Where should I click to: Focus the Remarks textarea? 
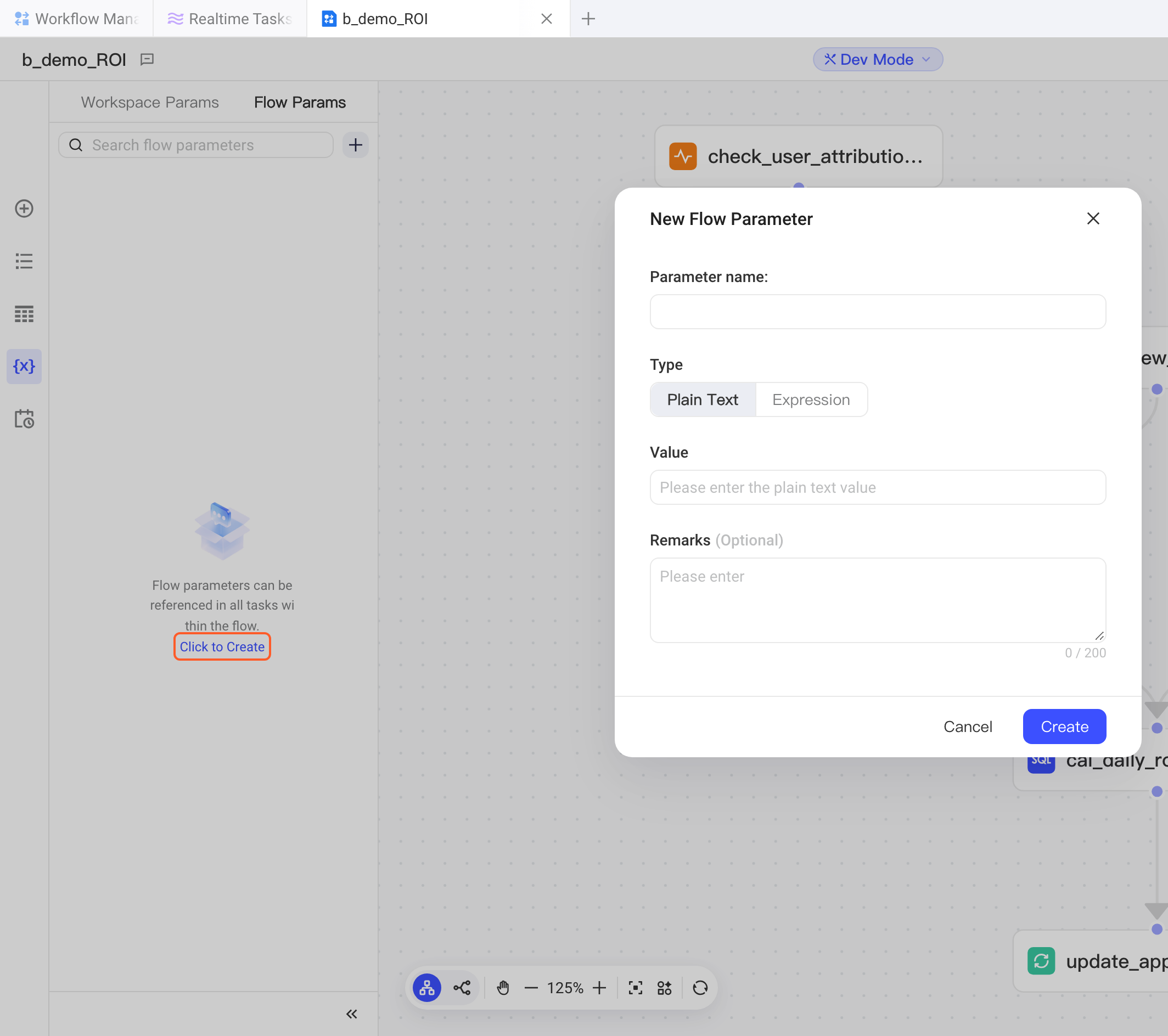(878, 600)
